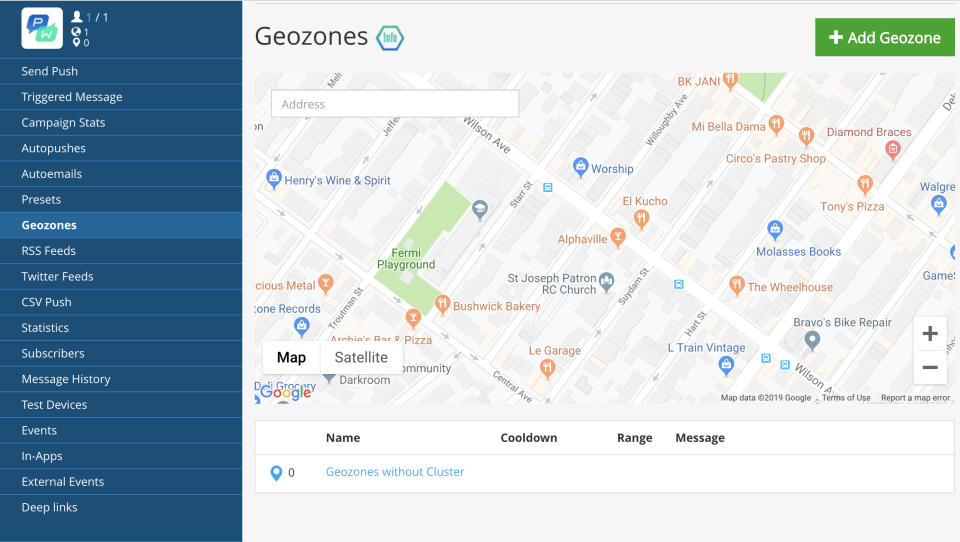
Task: Open Twitter Feeds page
Action: pos(121,277)
